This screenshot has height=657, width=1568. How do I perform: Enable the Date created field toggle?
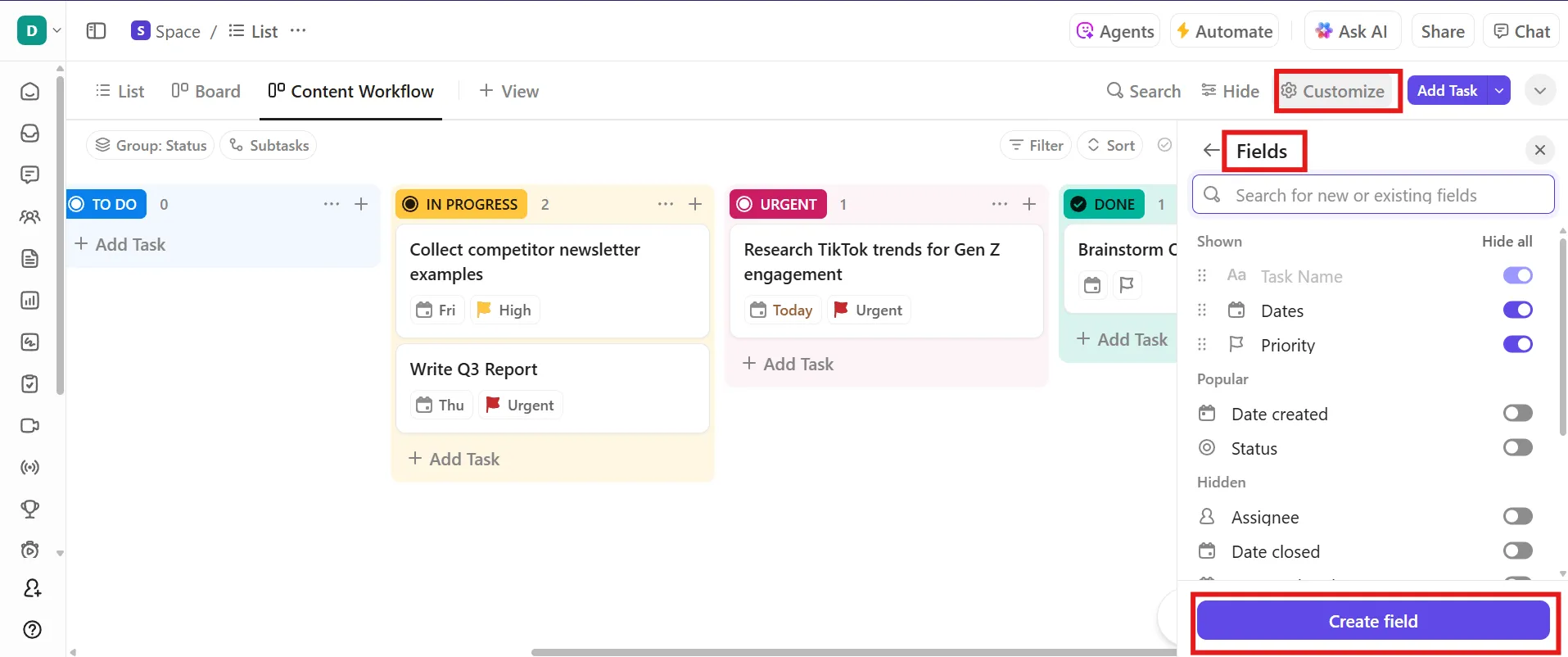point(1517,413)
